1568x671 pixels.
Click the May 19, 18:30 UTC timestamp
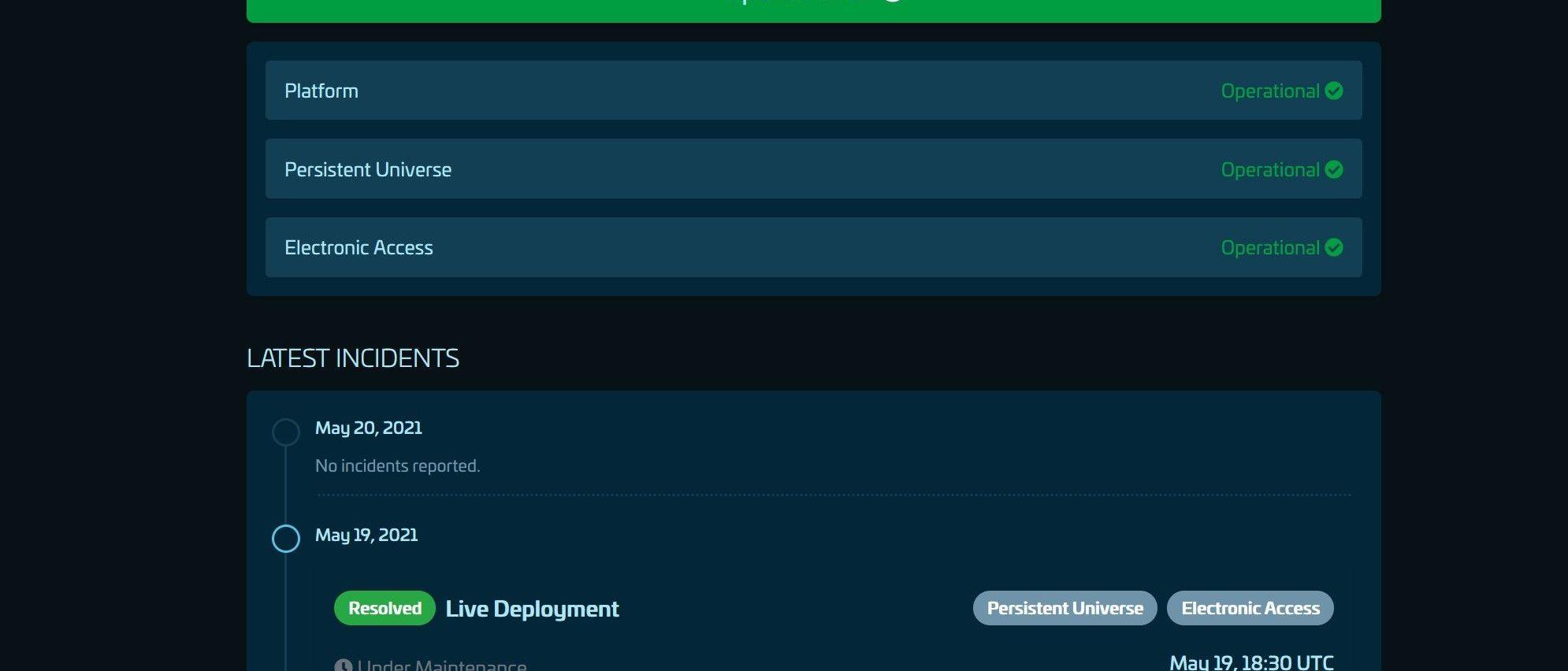1251,662
